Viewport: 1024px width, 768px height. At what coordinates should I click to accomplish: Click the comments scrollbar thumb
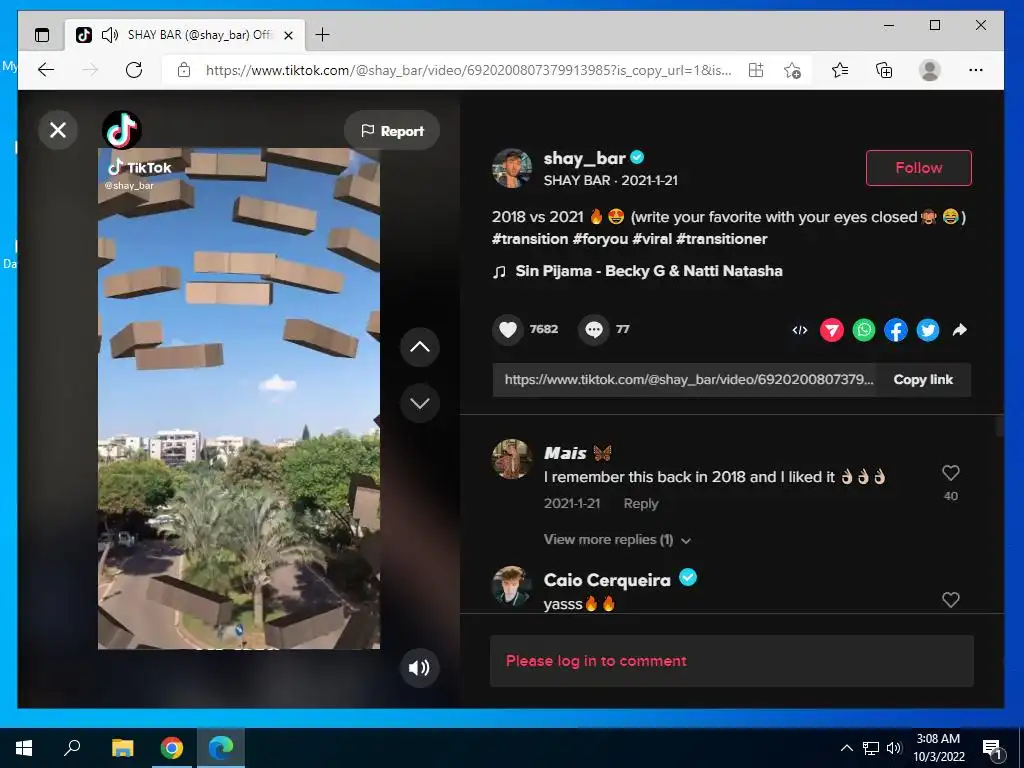[999, 426]
